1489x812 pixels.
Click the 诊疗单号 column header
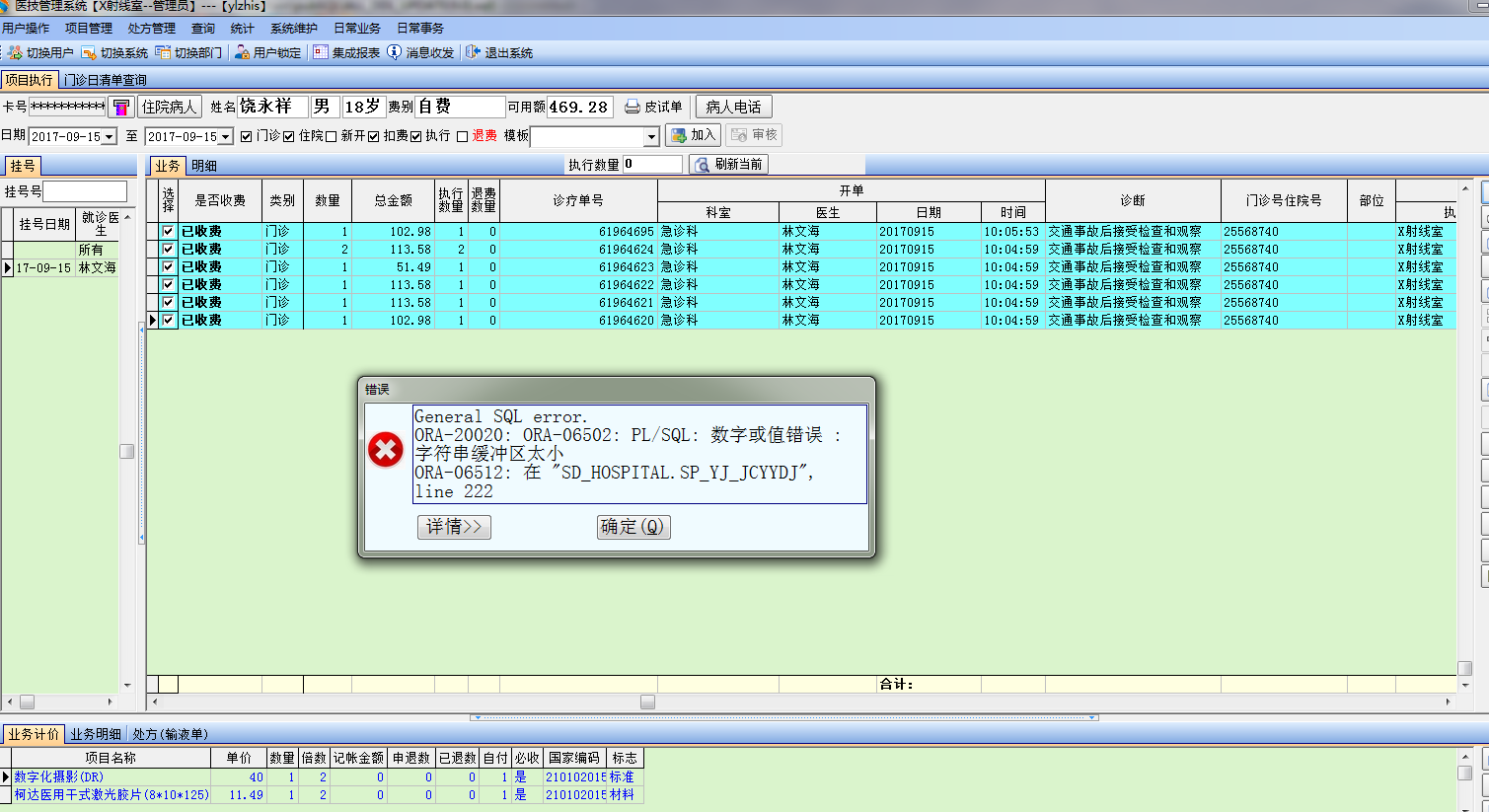point(578,200)
